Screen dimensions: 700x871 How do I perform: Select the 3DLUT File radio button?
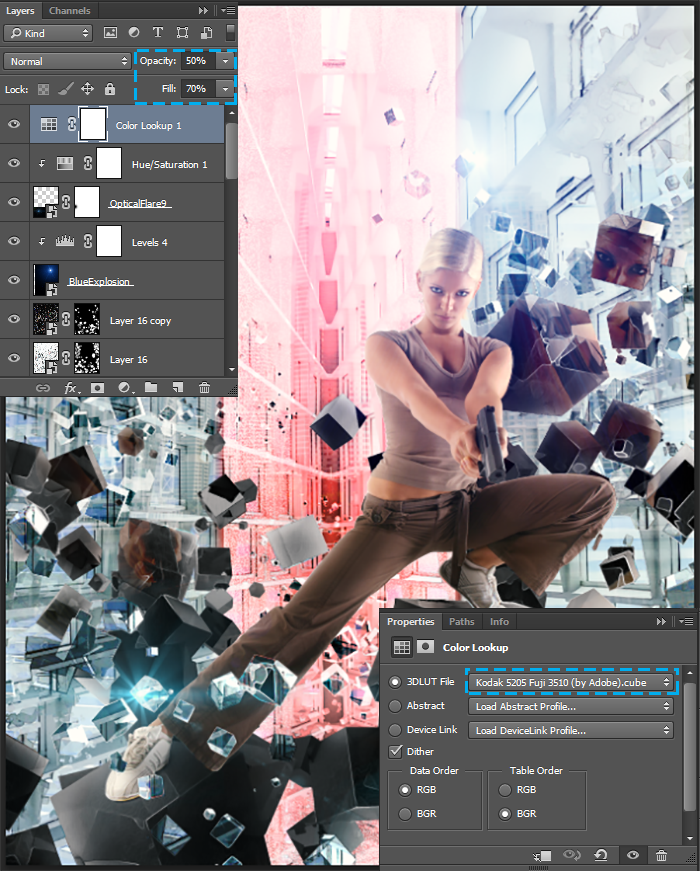pyautogui.click(x=395, y=682)
